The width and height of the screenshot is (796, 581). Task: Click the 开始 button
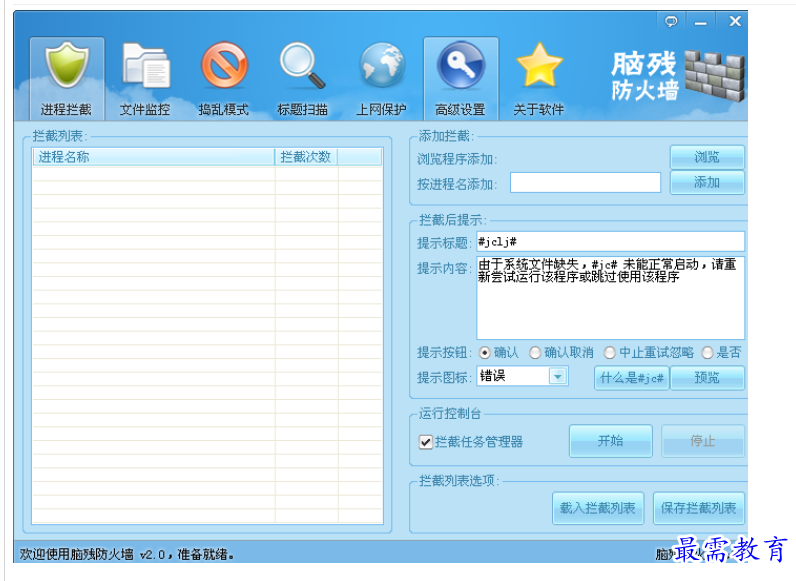[611, 441]
